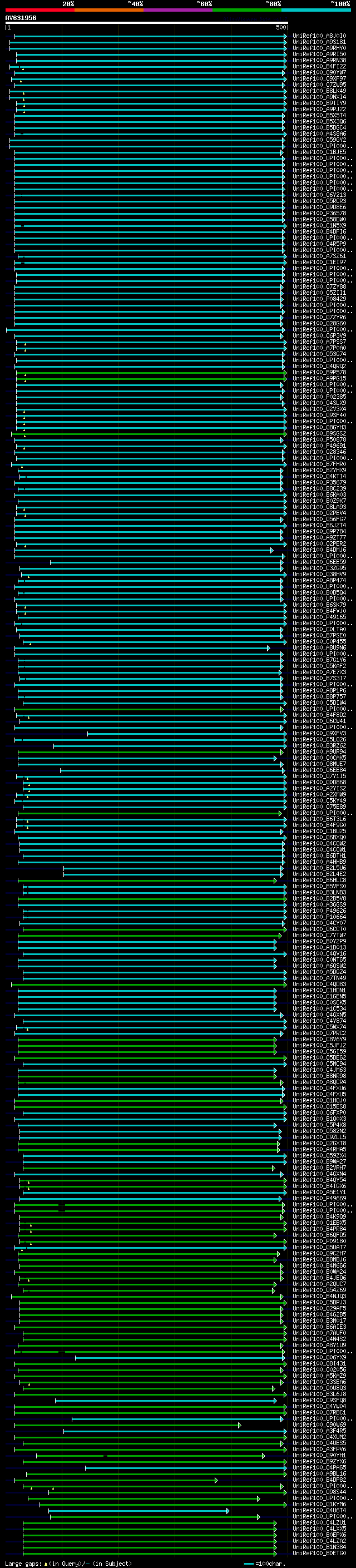The width and height of the screenshot is (356, 1568).
Task: Select the UniRef100_A5KAZ9 label
Action: tap(319, 1376)
